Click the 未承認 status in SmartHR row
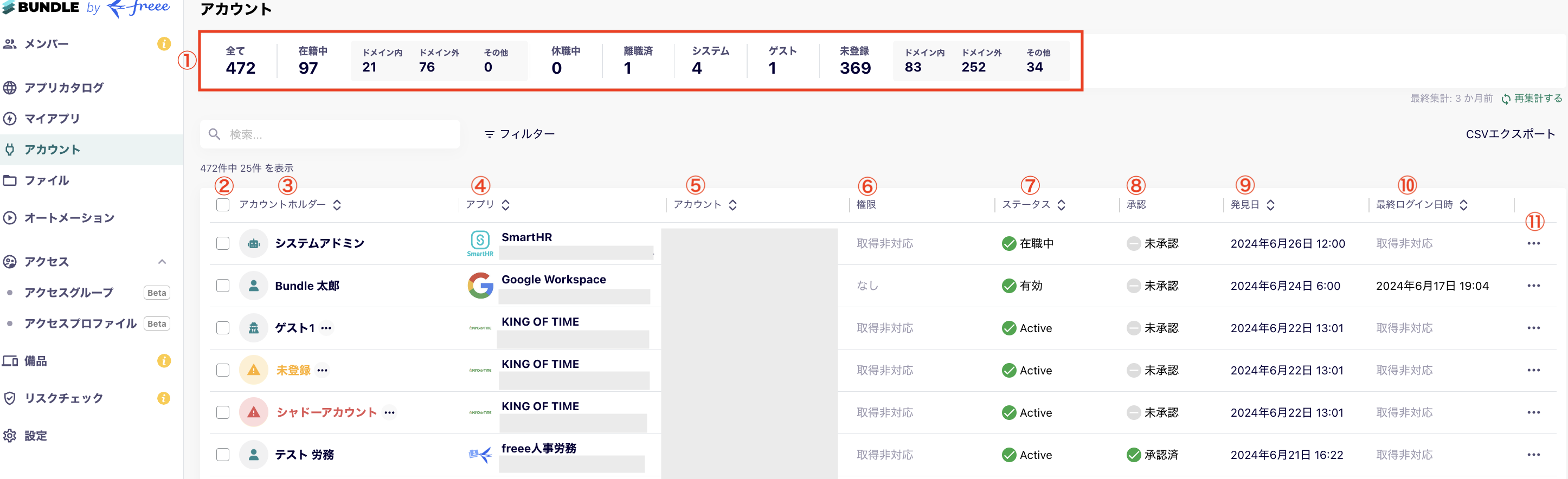Screen dimensions: 1568x479 [x=1152, y=243]
